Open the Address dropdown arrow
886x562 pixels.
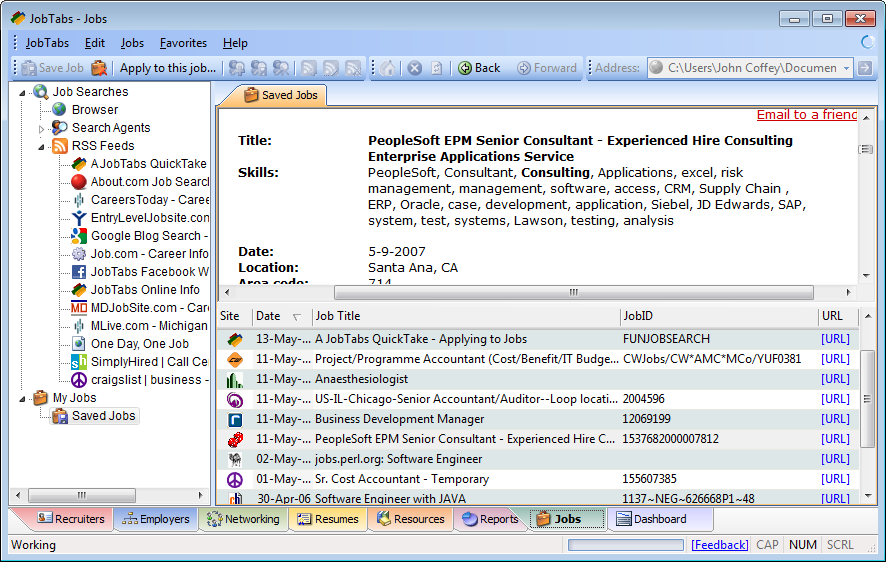pyautogui.click(x=846, y=68)
